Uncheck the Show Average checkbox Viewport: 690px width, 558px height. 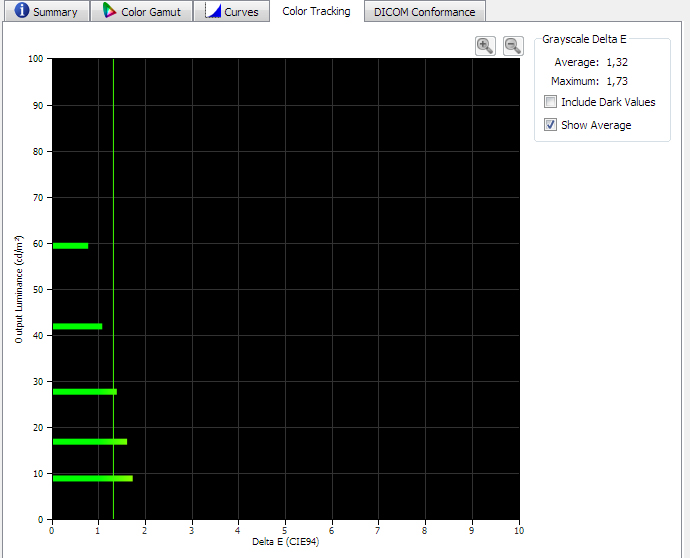tap(551, 125)
